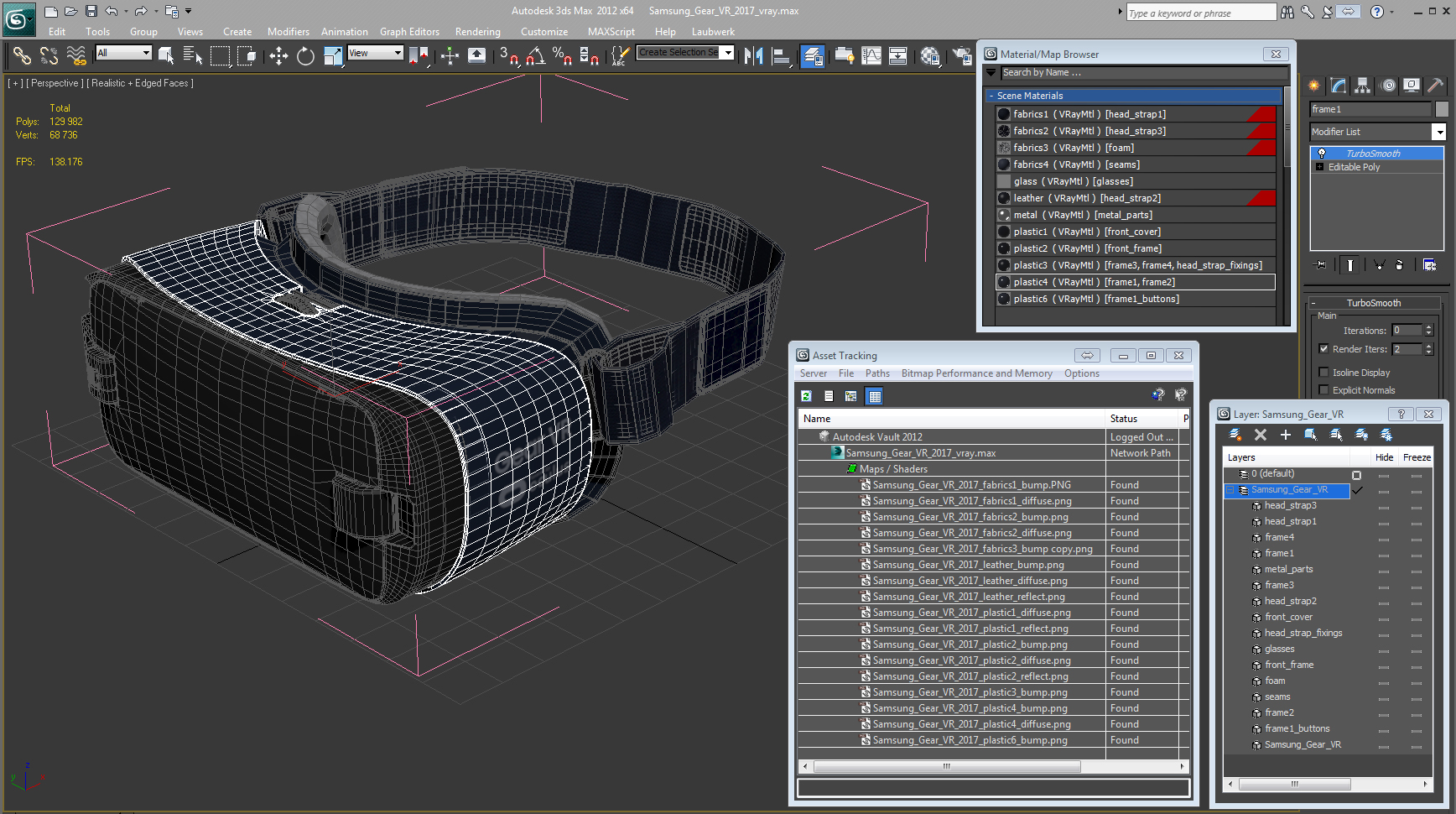Screen dimensions: 1456x814
Task: Click the Freeze column header
Action: tap(1417, 457)
